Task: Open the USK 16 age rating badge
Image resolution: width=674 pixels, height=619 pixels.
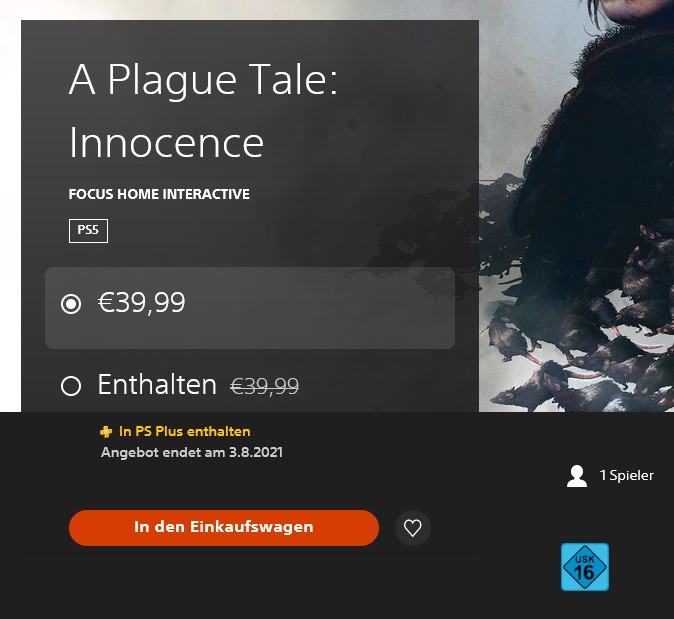Action: click(584, 567)
